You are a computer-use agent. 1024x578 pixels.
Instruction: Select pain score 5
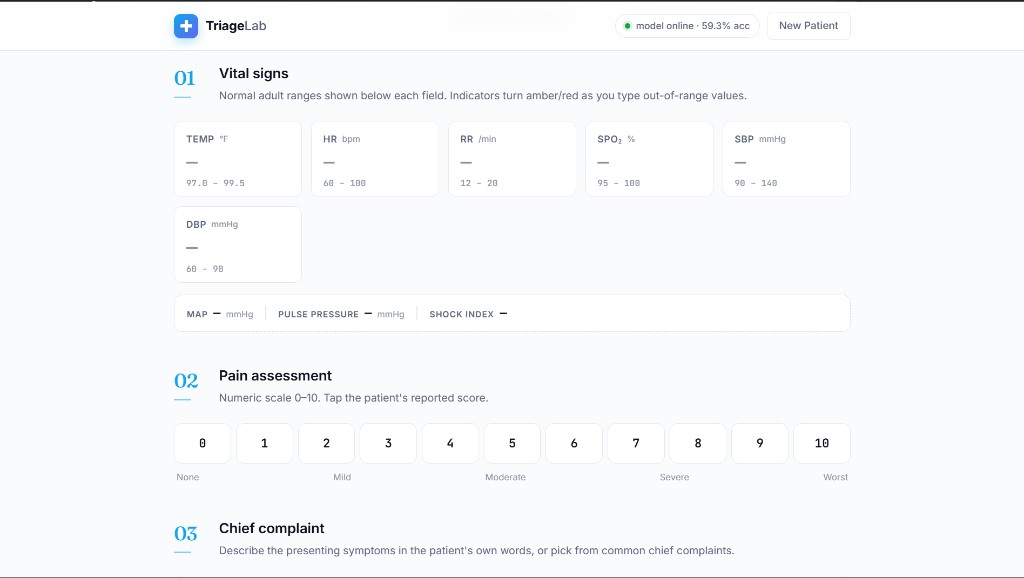tap(512, 443)
